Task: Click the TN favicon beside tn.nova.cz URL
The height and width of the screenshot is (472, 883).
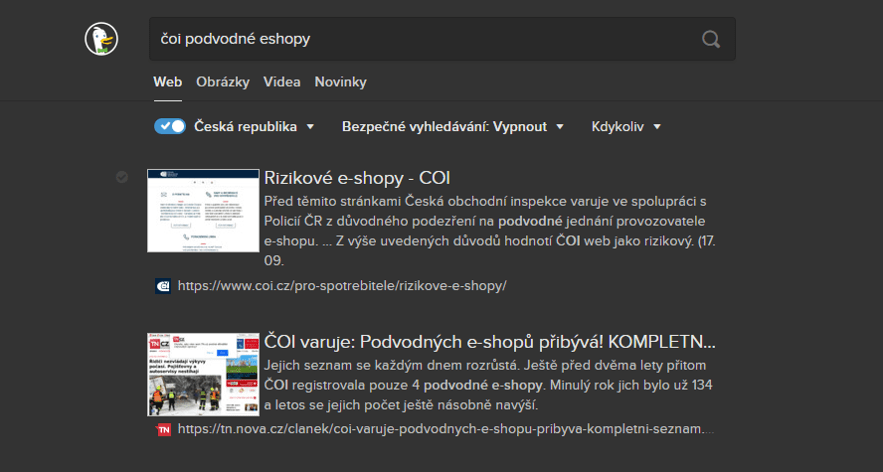Action: [x=163, y=430]
